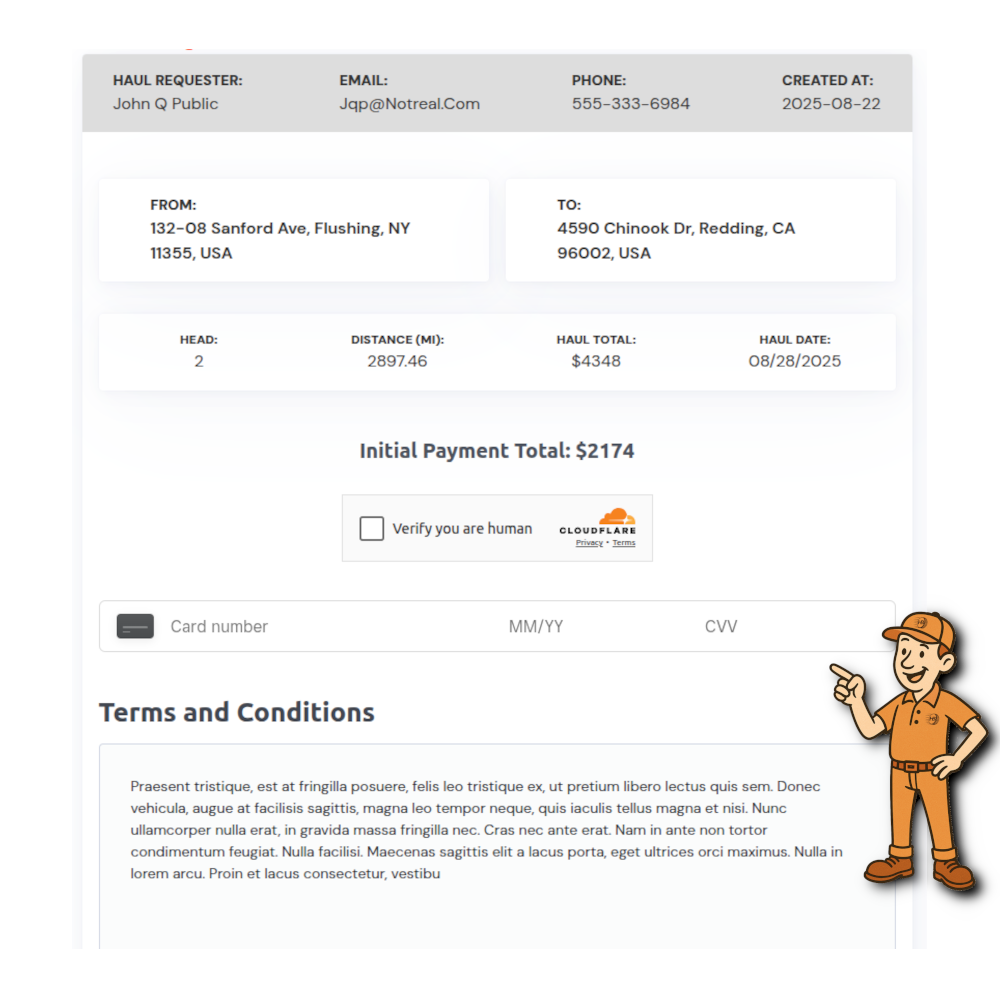The height and width of the screenshot is (1000, 1000).
Task: Click the Terms and Conditions heading
Action: 237,712
